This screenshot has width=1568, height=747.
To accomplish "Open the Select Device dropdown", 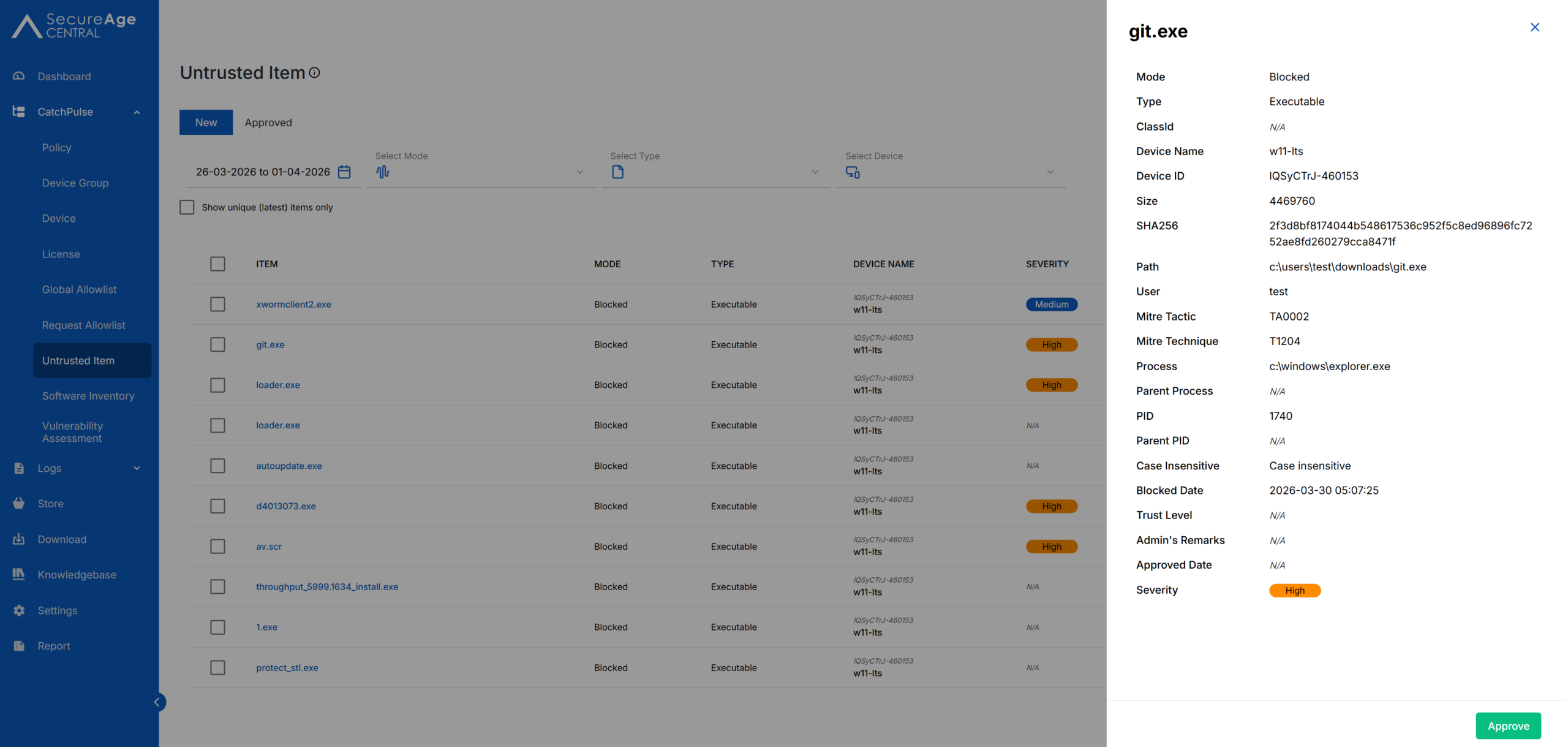I will (x=951, y=172).
